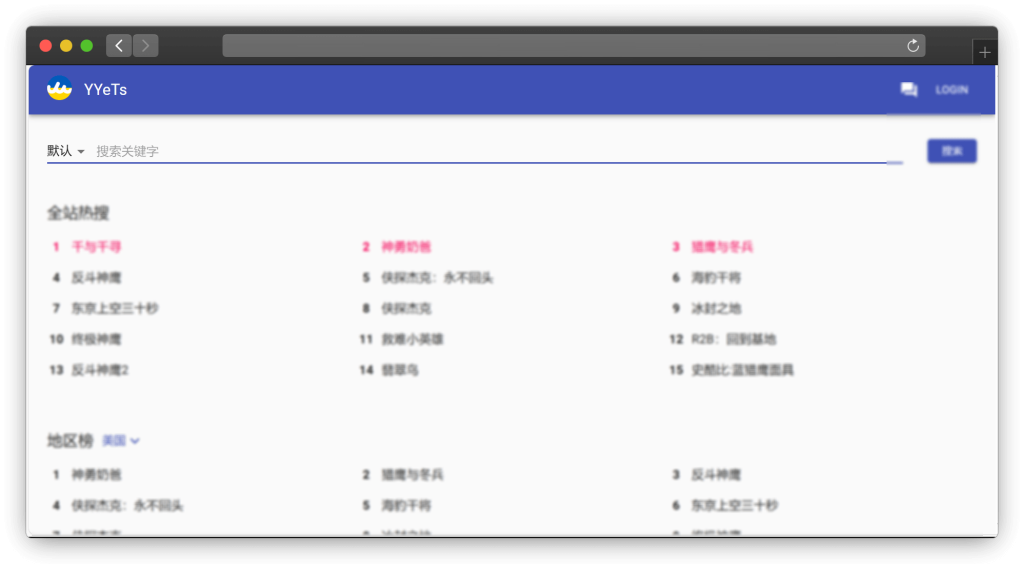Open 海豹干将 ranked 6 in 全站热搜
Viewport: 1024px width, 564px height.
pos(716,277)
